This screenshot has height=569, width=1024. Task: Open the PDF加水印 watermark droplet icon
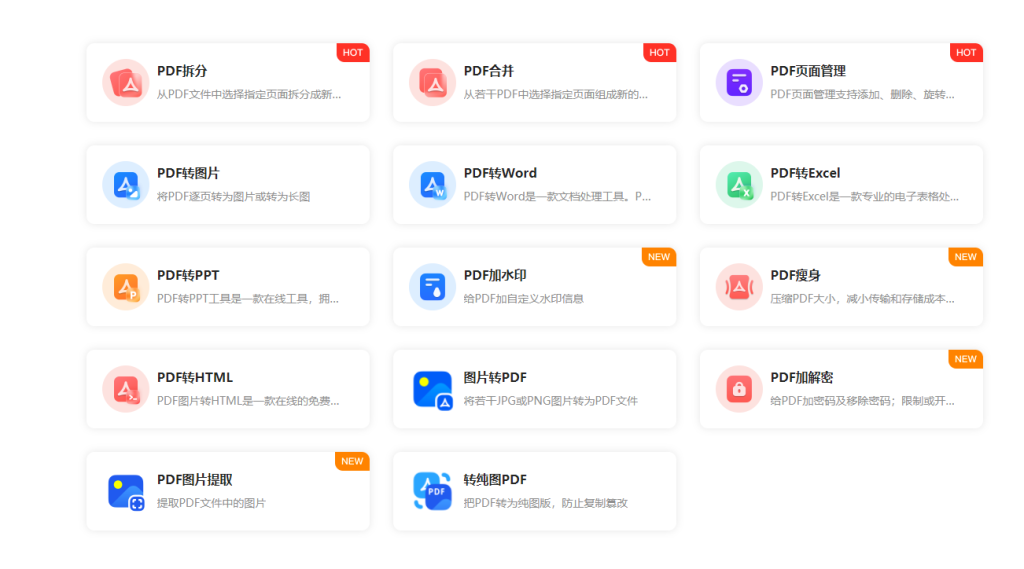click(433, 287)
